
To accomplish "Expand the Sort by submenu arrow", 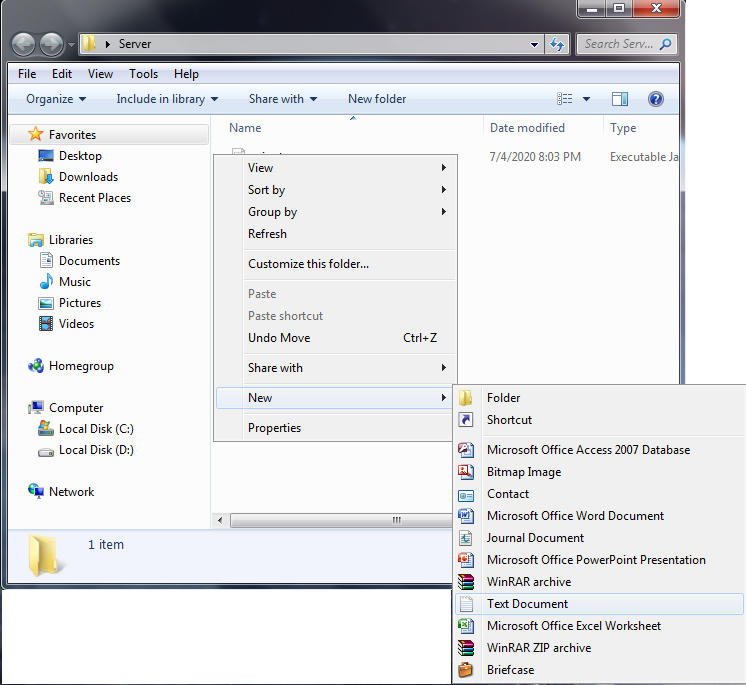I will (x=443, y=189).
